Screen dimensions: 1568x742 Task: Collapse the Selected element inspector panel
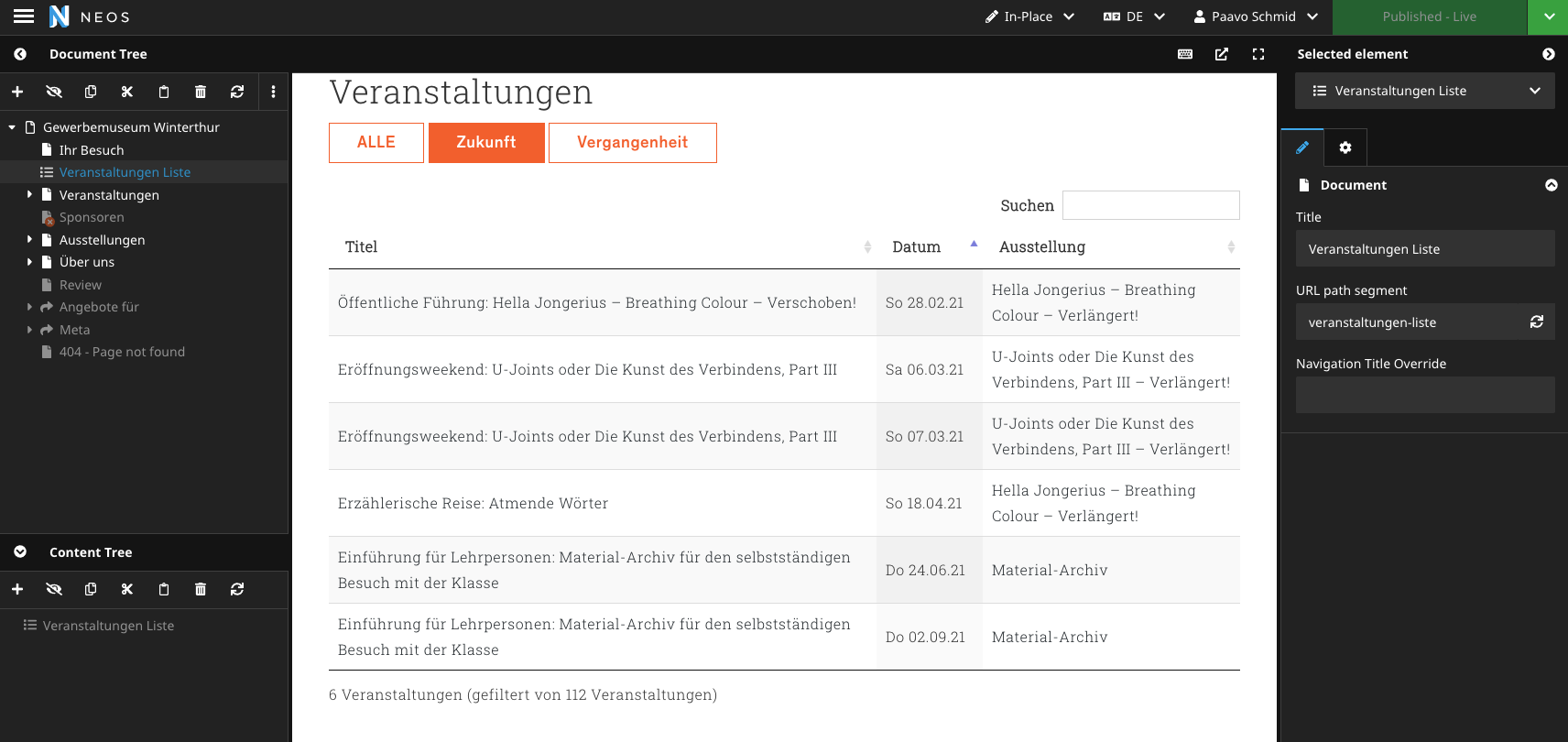click(1549, 54)
